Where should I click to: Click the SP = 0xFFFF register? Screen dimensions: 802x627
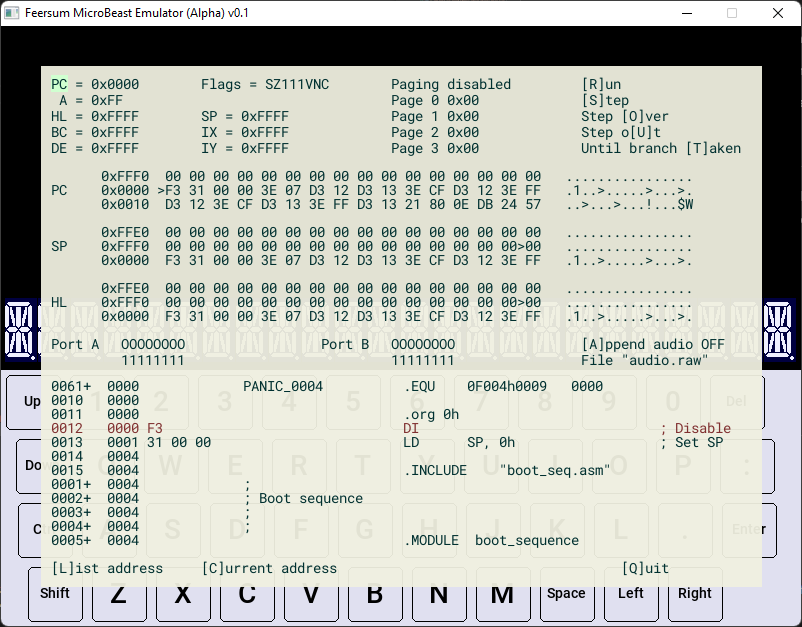(x=245, y=117)
